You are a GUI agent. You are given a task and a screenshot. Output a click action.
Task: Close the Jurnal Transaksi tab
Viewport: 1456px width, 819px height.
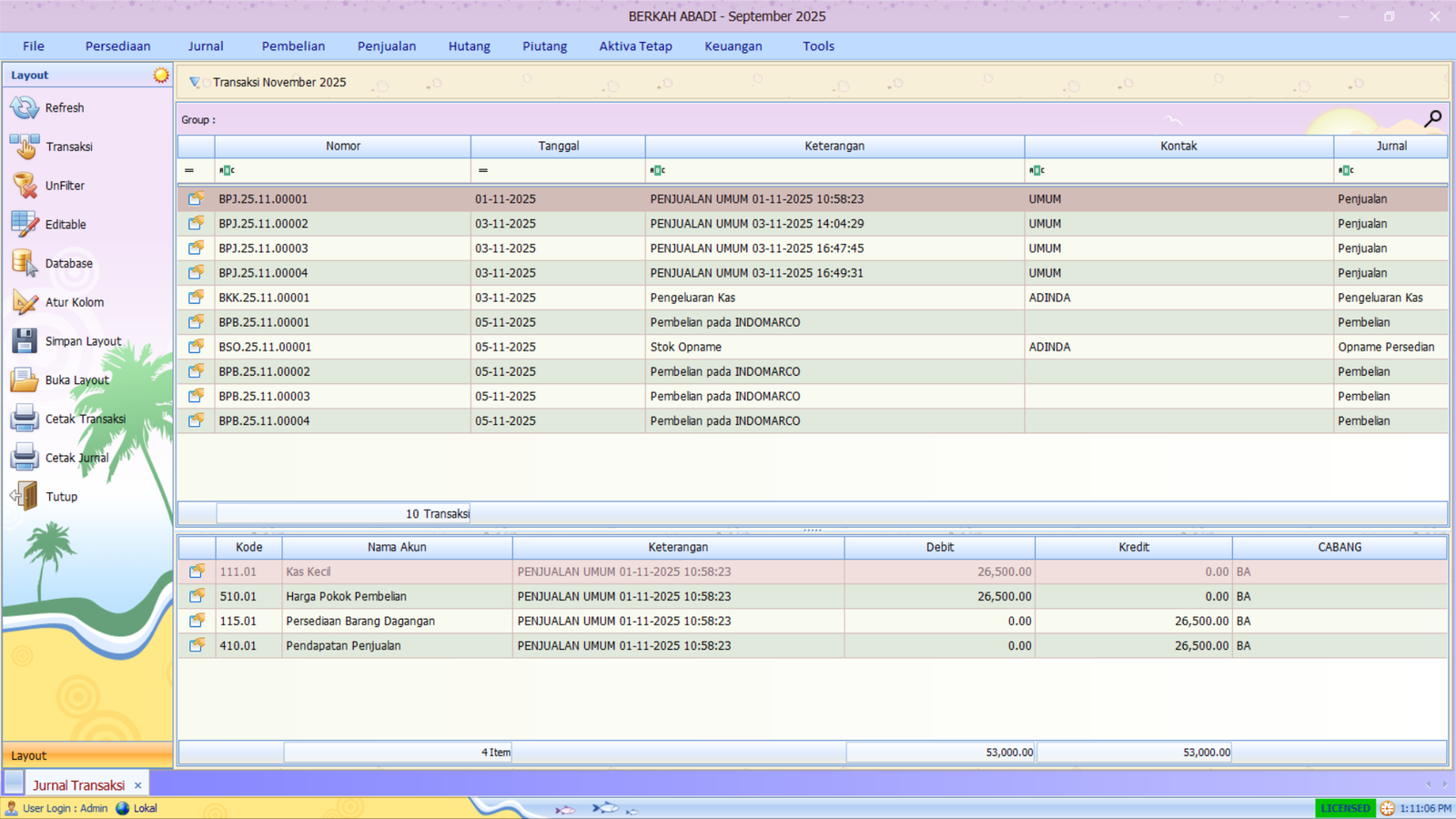[137, 785]
